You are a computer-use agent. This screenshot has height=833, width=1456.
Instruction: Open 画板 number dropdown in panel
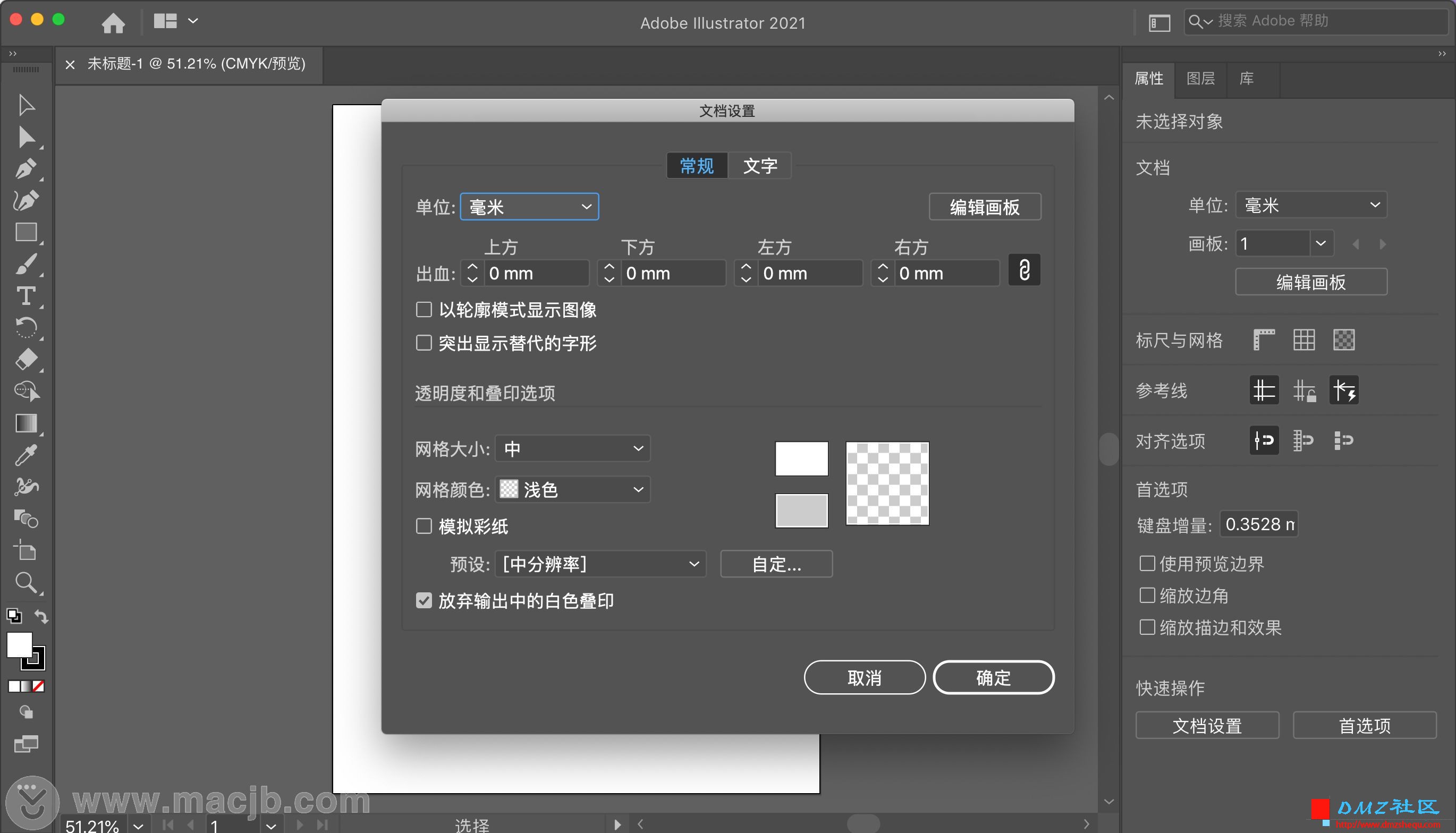[1320, 244]
